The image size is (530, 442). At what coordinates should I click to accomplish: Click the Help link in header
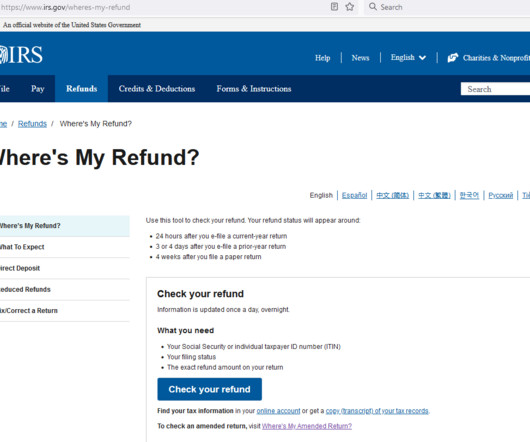322,58
